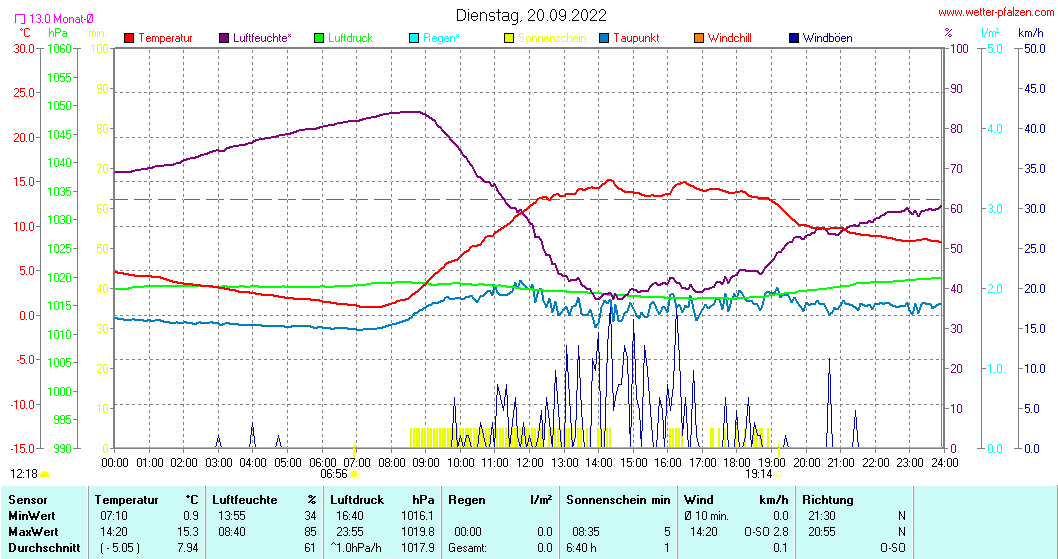The height and width of the screenshot is (559, 1058).
Task: Open the www.wetter-pfalzen.com link
Action: point(995,12)
